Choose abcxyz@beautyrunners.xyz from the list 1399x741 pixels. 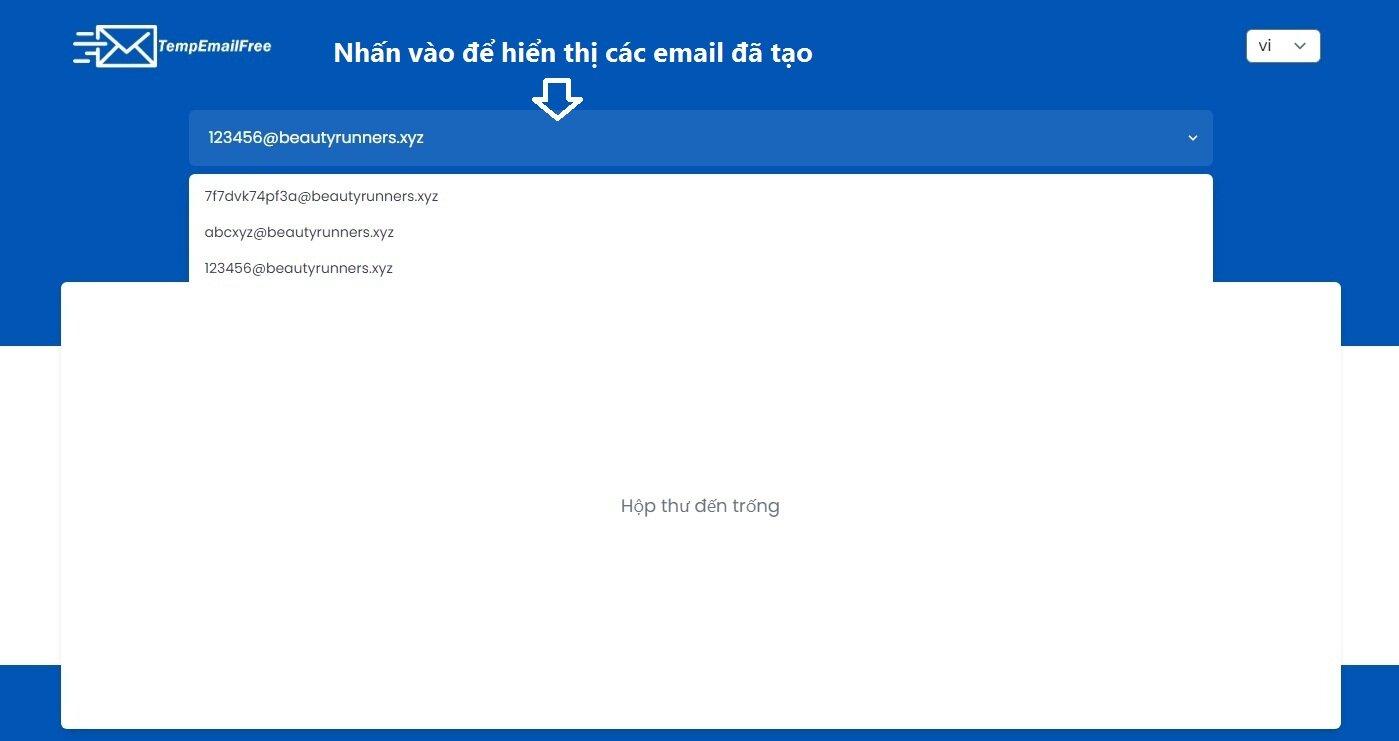(x=700, y=232)
